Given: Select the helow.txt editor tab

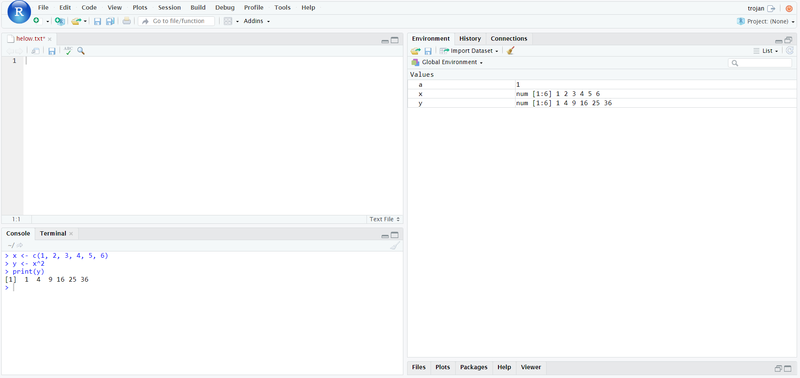Looking at the screenshot, I should (x=30, y=39).
